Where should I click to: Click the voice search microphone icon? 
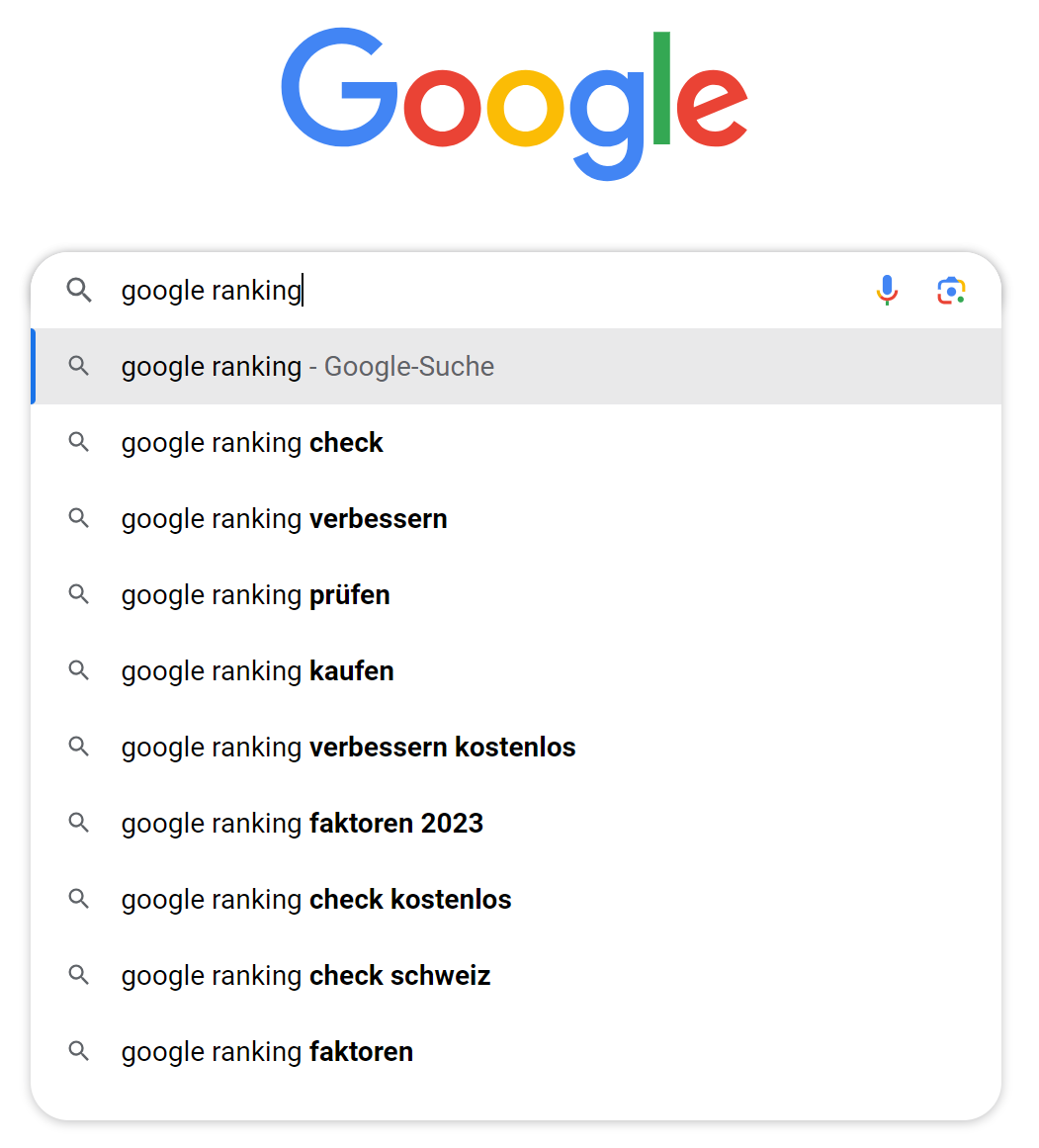click(887, 290)
